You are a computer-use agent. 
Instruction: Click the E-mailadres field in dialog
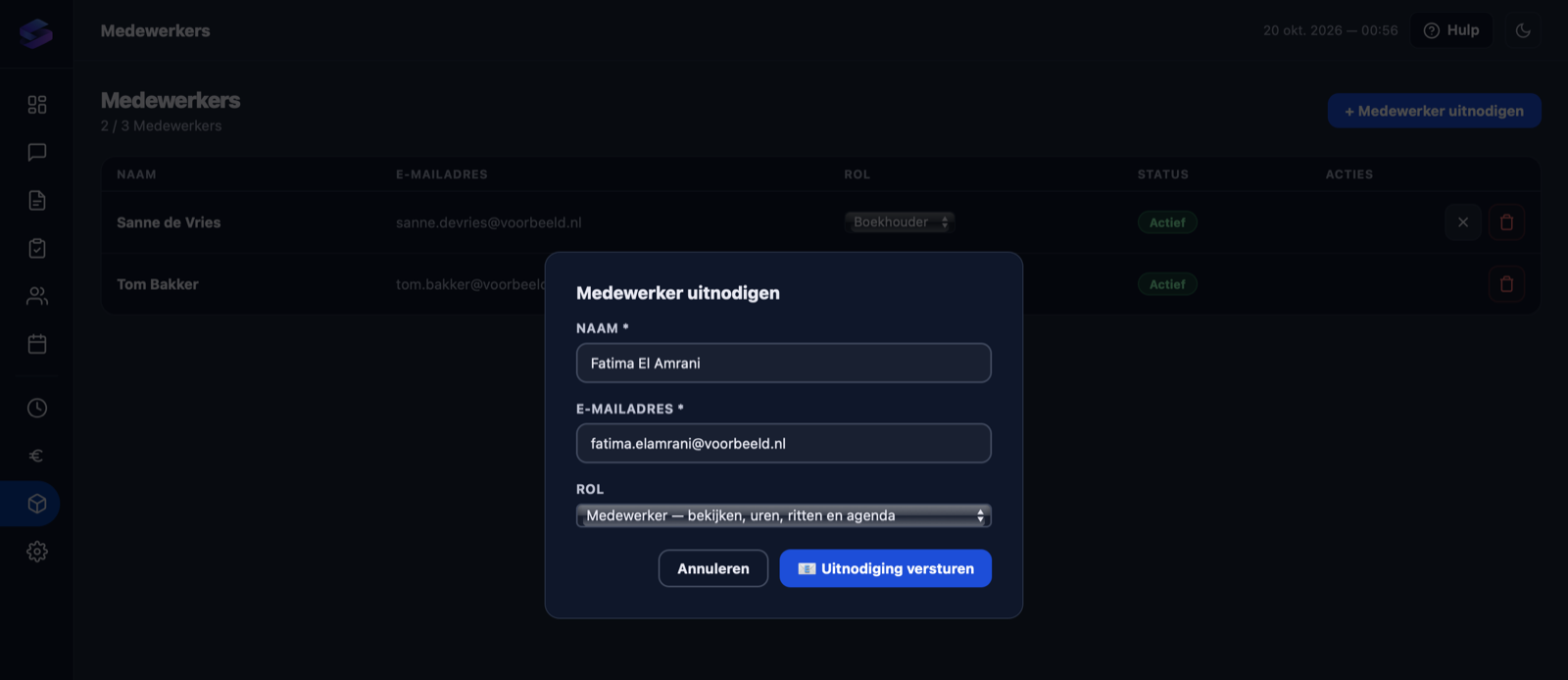784,443
